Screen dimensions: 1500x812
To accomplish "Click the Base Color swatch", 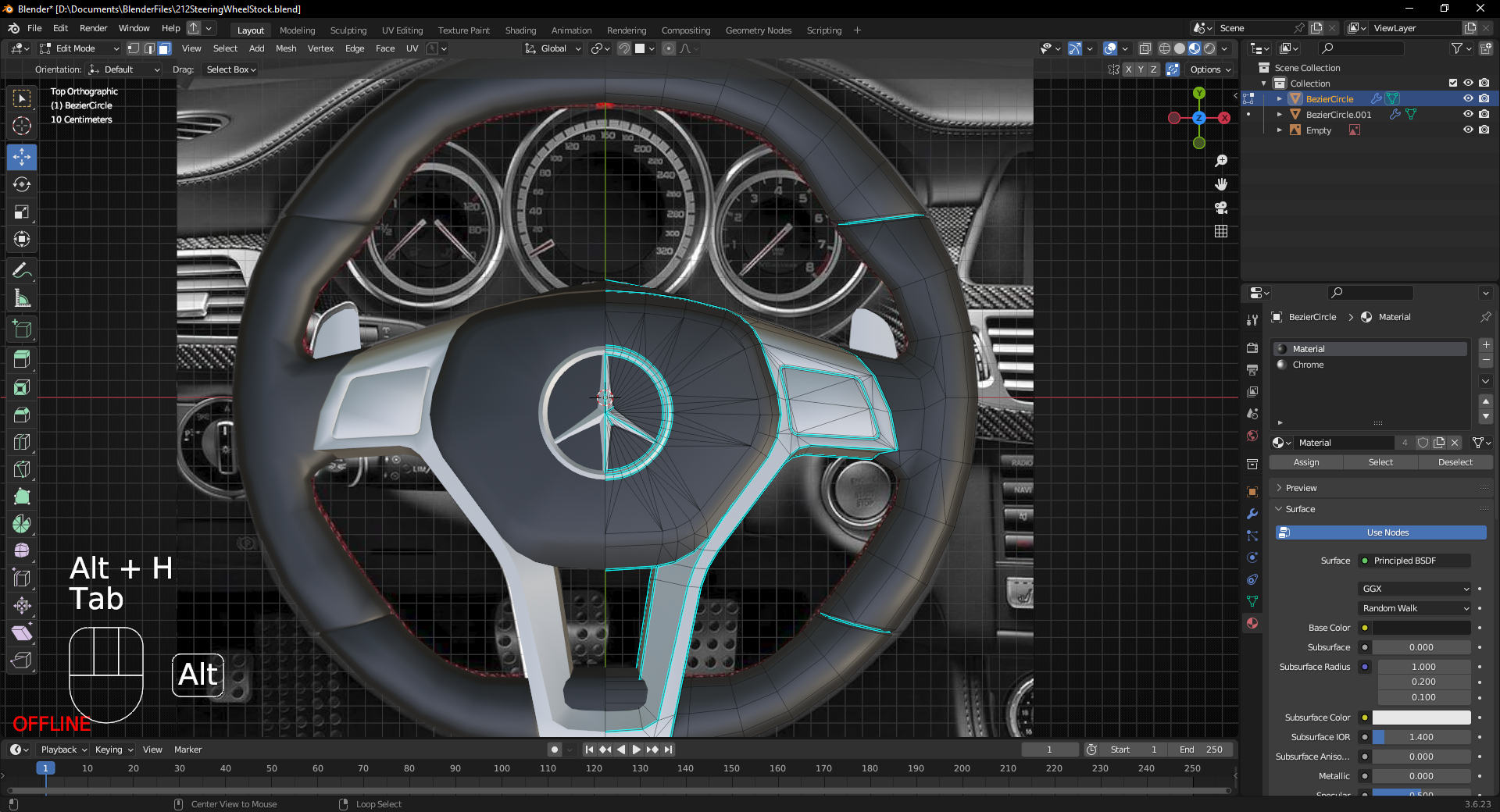I will 1422,628.
